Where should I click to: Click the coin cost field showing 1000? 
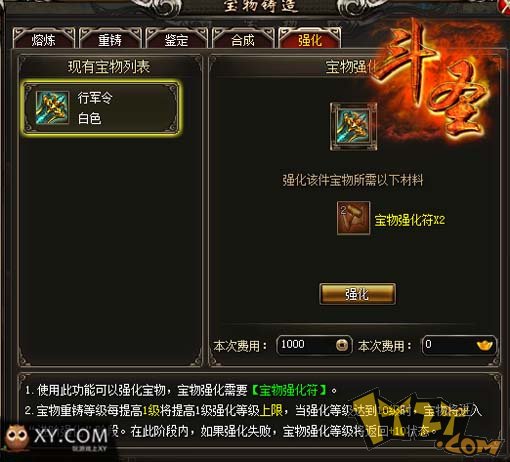coord(314,345)
